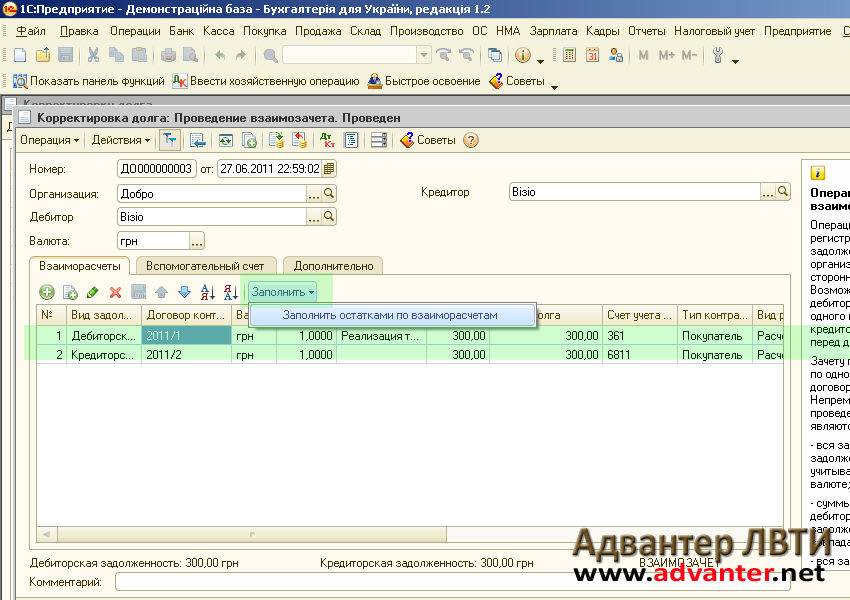The width and height of the screenshot is (850, 600).
Task: Click ellipsis select button for Валюта
Action: [197, 241]
